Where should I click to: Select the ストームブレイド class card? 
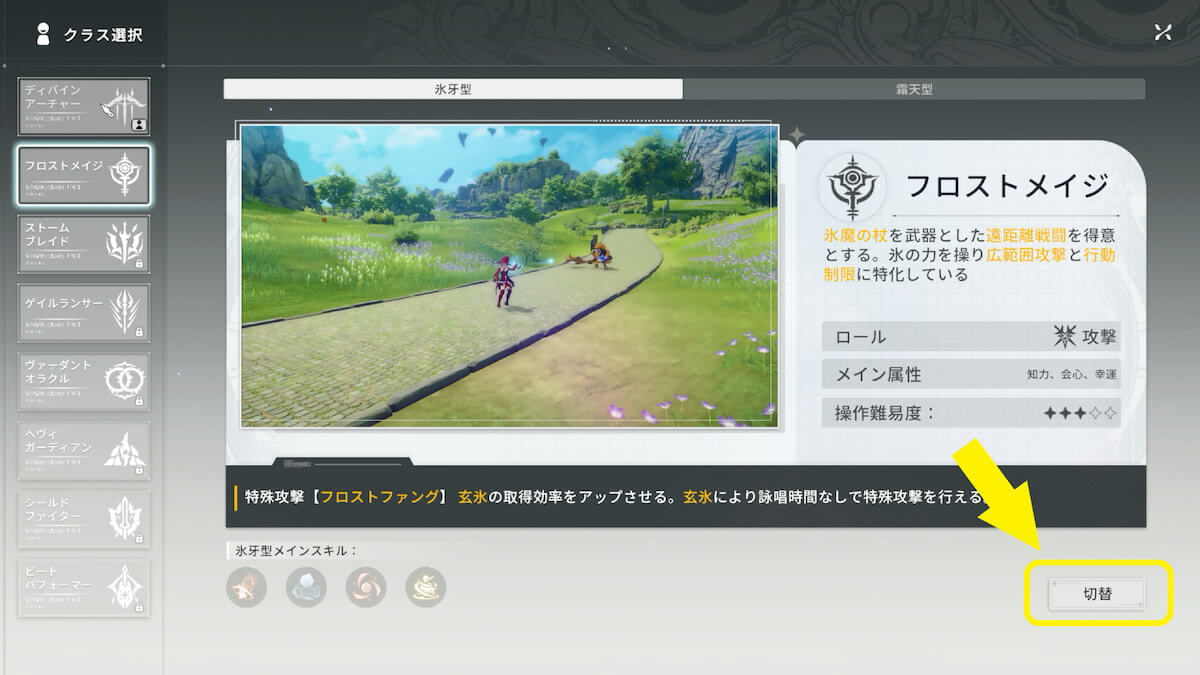pos(84,244)
